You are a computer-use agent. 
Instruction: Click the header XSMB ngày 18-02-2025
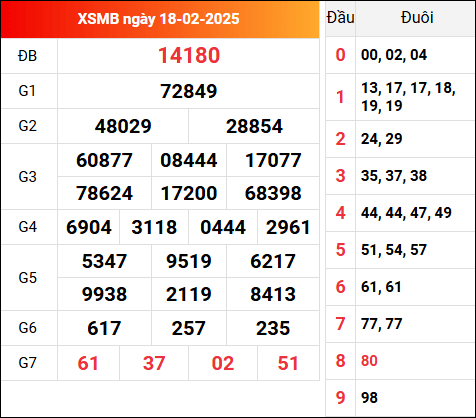(x=158, y=19)
